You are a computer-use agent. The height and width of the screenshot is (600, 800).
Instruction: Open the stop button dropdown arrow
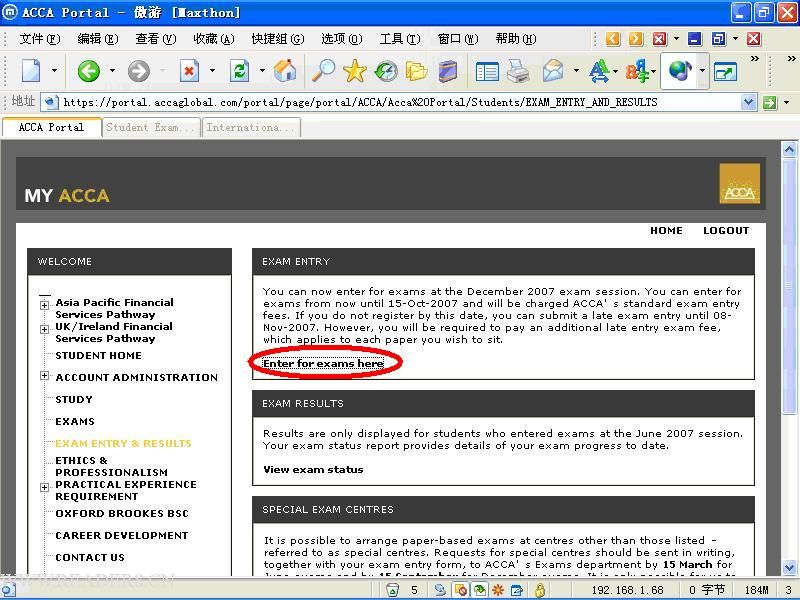pos(212,71)
